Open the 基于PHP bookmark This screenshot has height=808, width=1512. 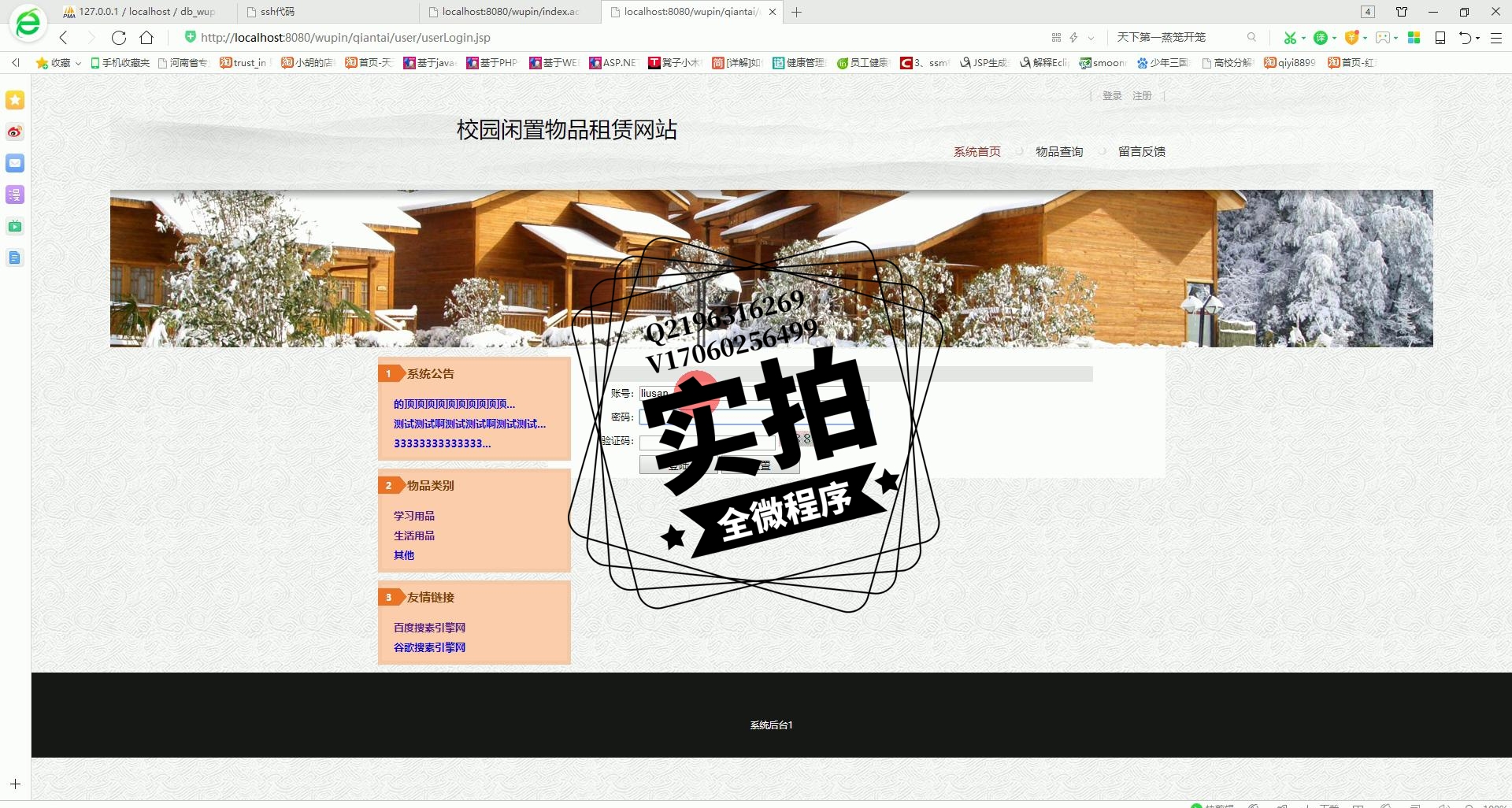point(492,62)
